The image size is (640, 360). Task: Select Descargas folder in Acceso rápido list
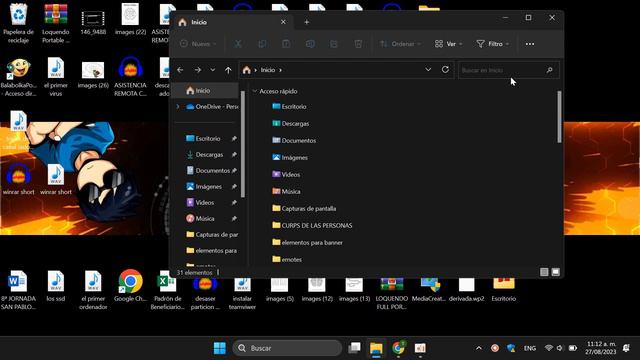point(291,123)
